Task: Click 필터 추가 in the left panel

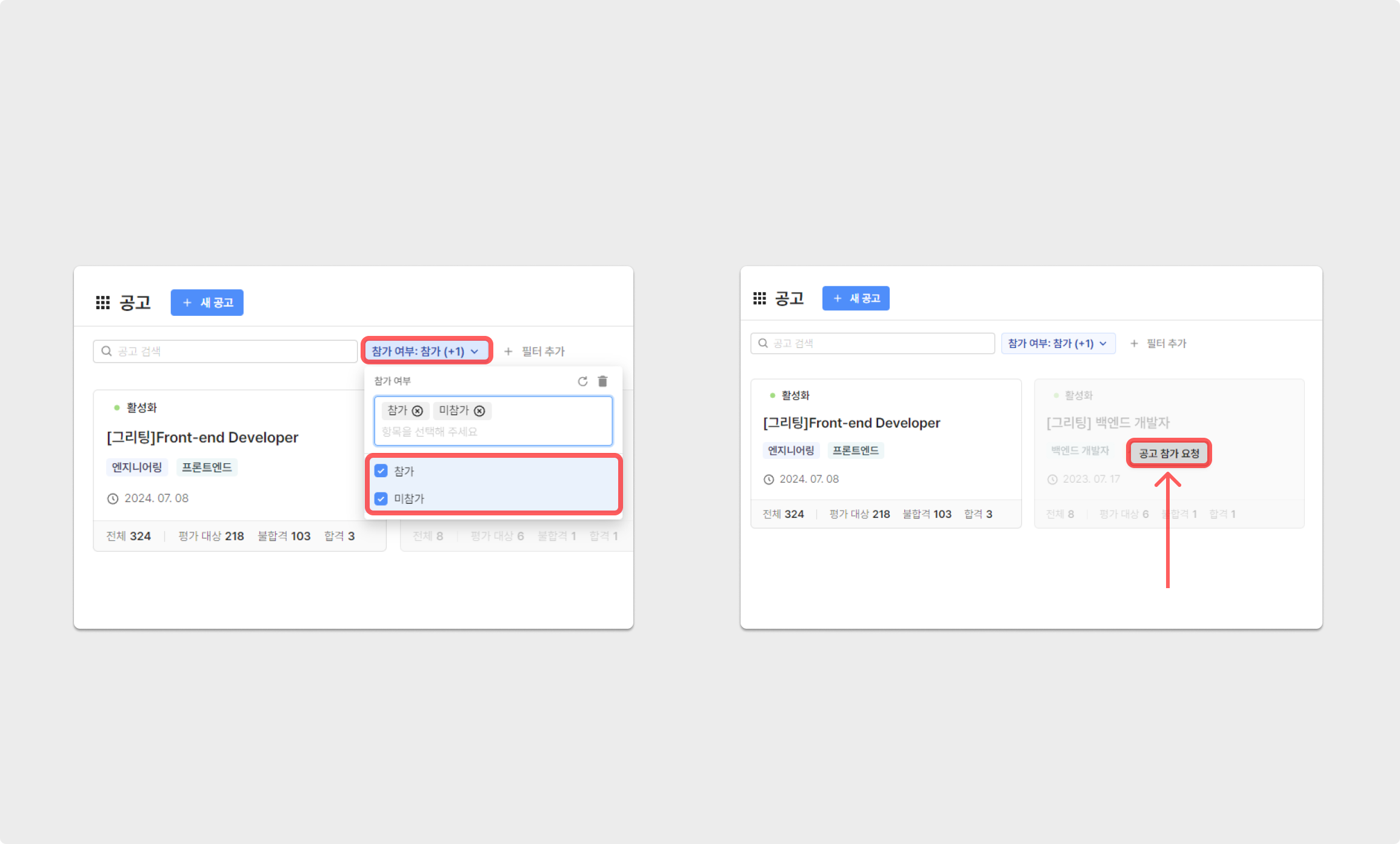Action: pos(535,351)
